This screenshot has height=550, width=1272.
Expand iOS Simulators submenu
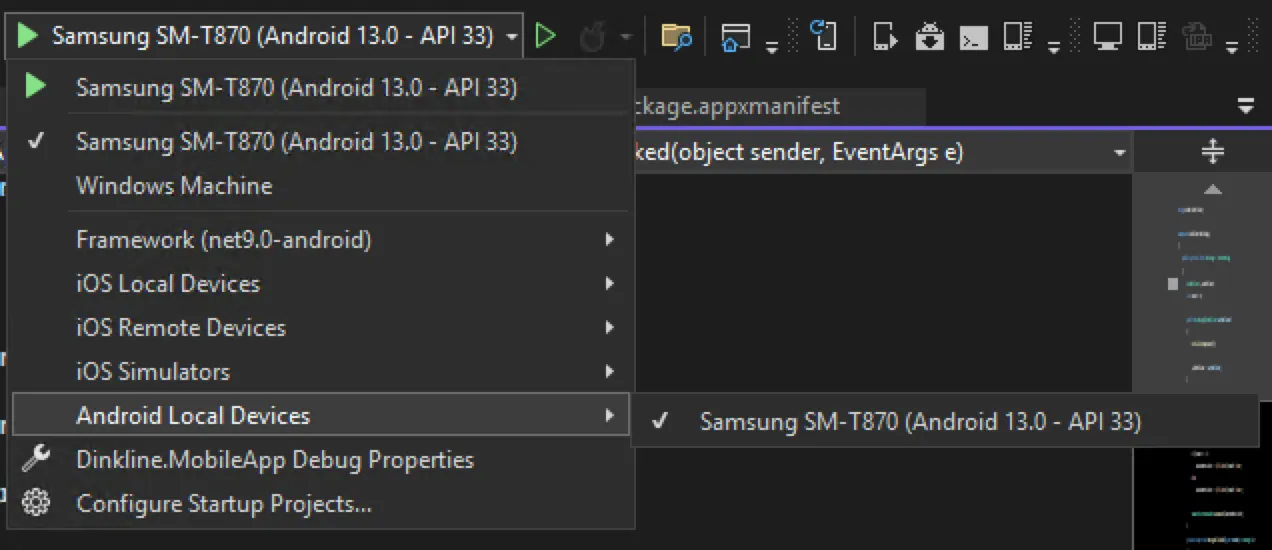(x=321, y=371)
